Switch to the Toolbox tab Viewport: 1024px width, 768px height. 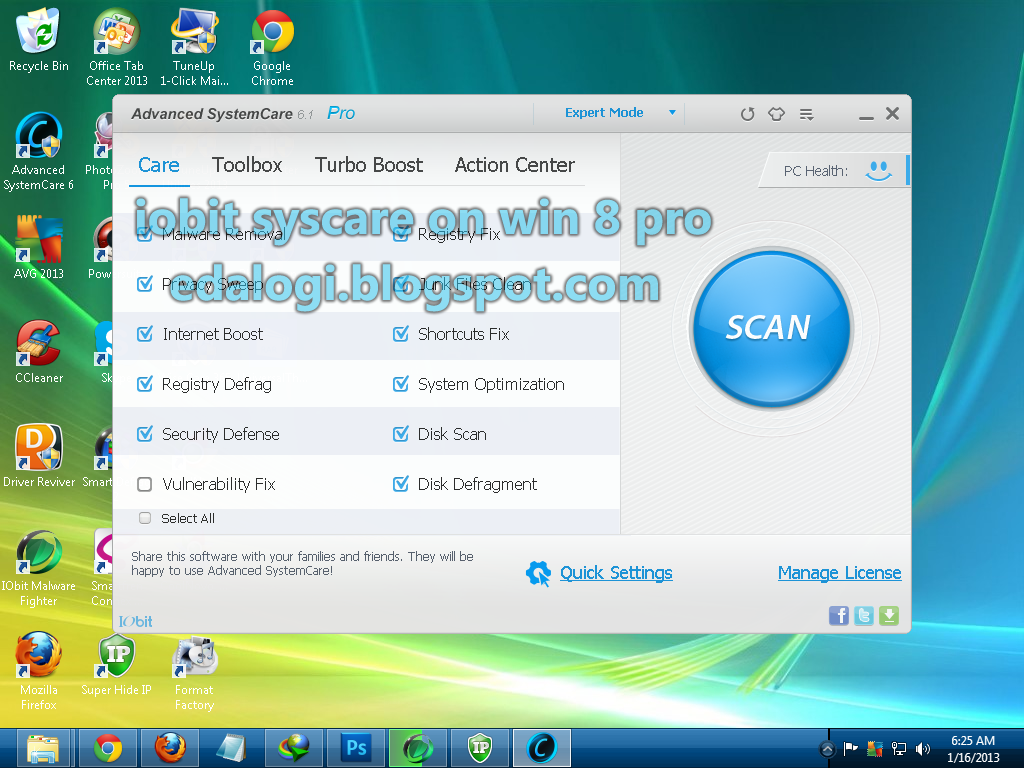tap(247, 165)
